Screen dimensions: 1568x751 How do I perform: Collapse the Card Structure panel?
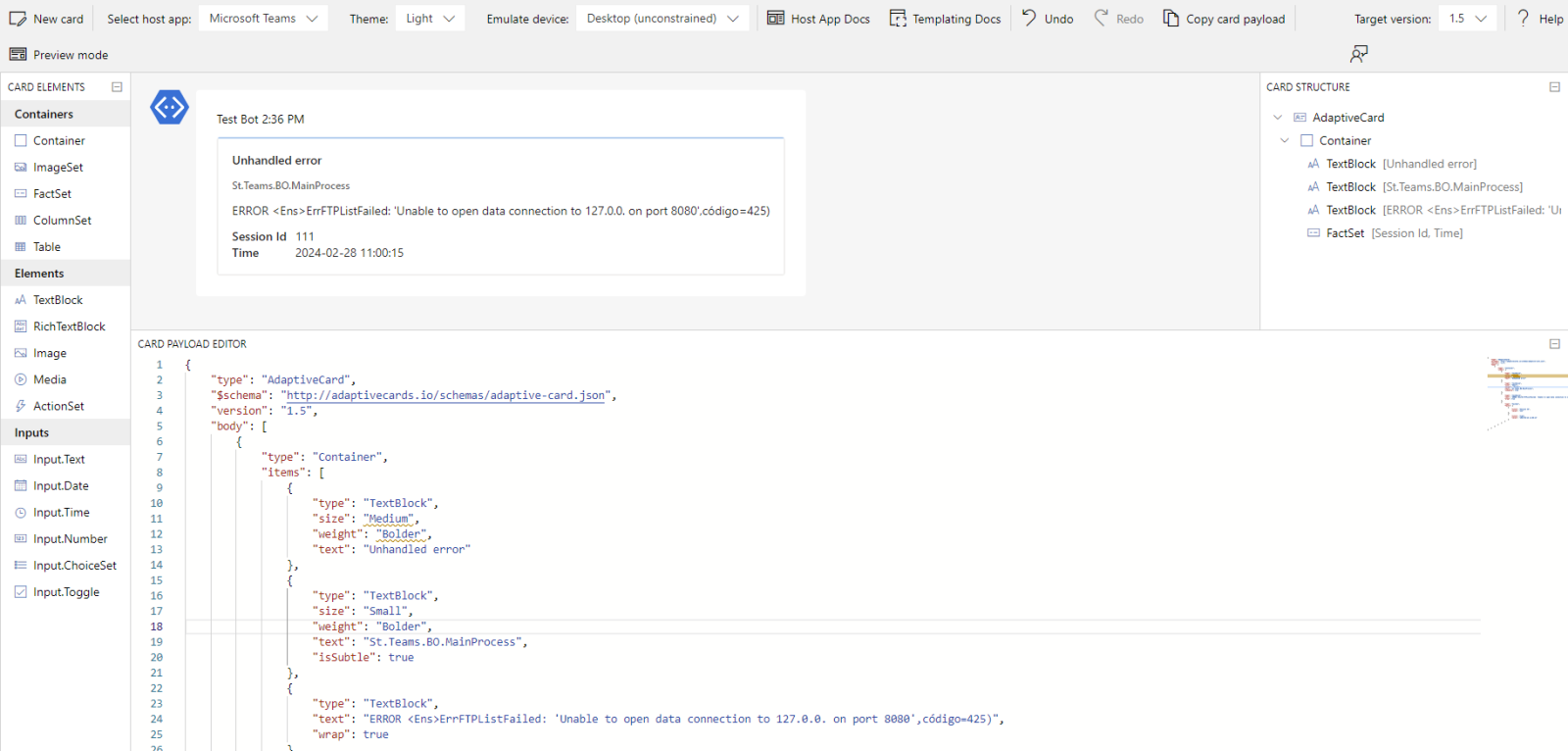(x=1554, y=87)
